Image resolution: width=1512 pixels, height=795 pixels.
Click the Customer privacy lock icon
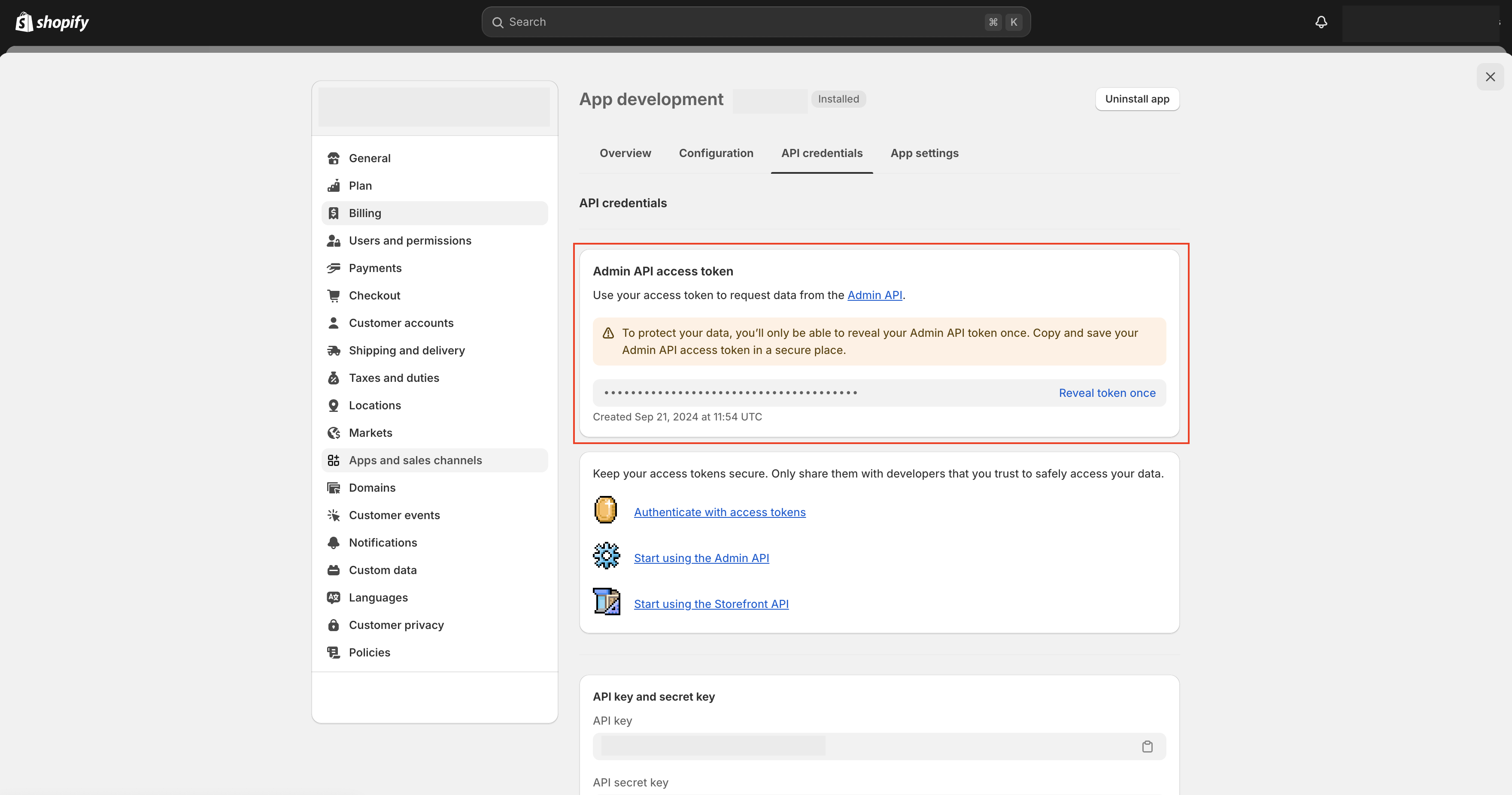(334, 626)
